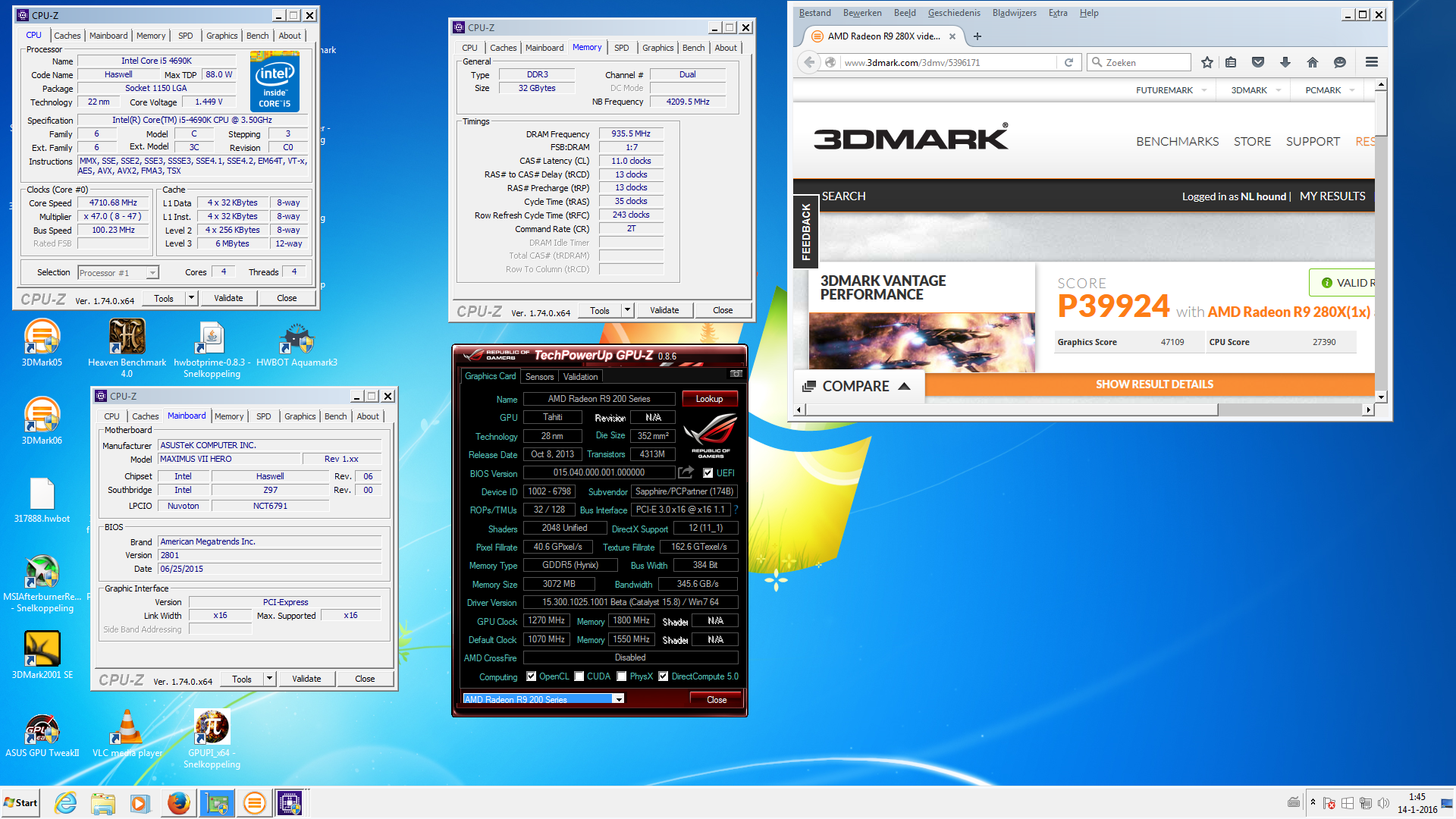Select the VLC media player desktop icon
1456x819 pixels.
pyautogui.click(x=127, y=733)
